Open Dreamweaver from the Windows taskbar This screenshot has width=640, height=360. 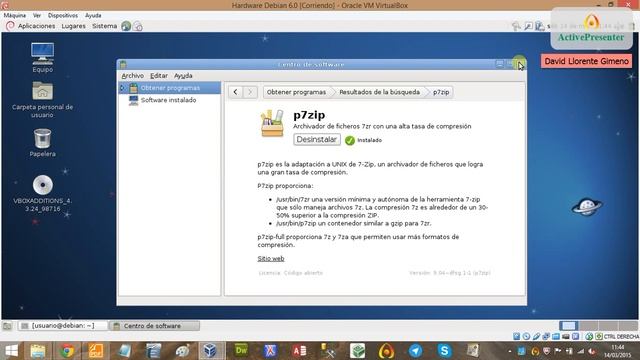(x=241, y=351)
